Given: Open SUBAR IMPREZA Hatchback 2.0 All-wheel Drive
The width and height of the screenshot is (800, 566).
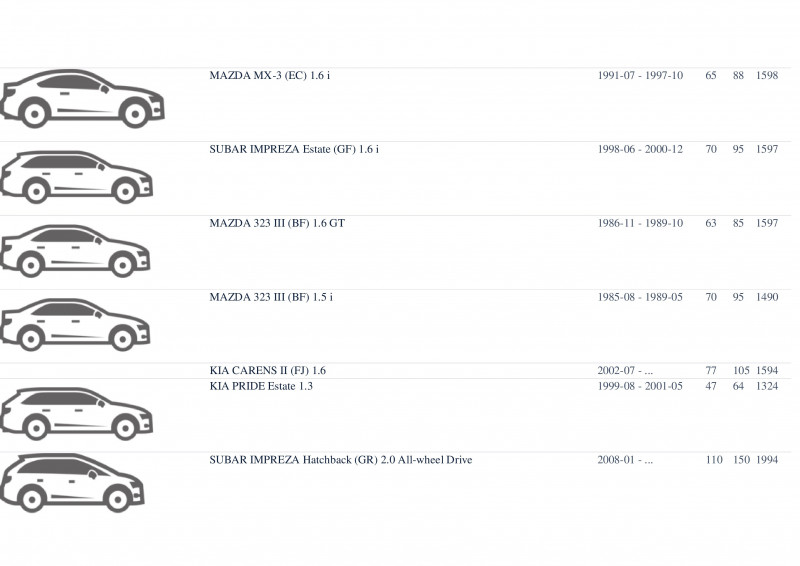Looking at the screenshot, I should pyautogui.click(x=341, y=460).
